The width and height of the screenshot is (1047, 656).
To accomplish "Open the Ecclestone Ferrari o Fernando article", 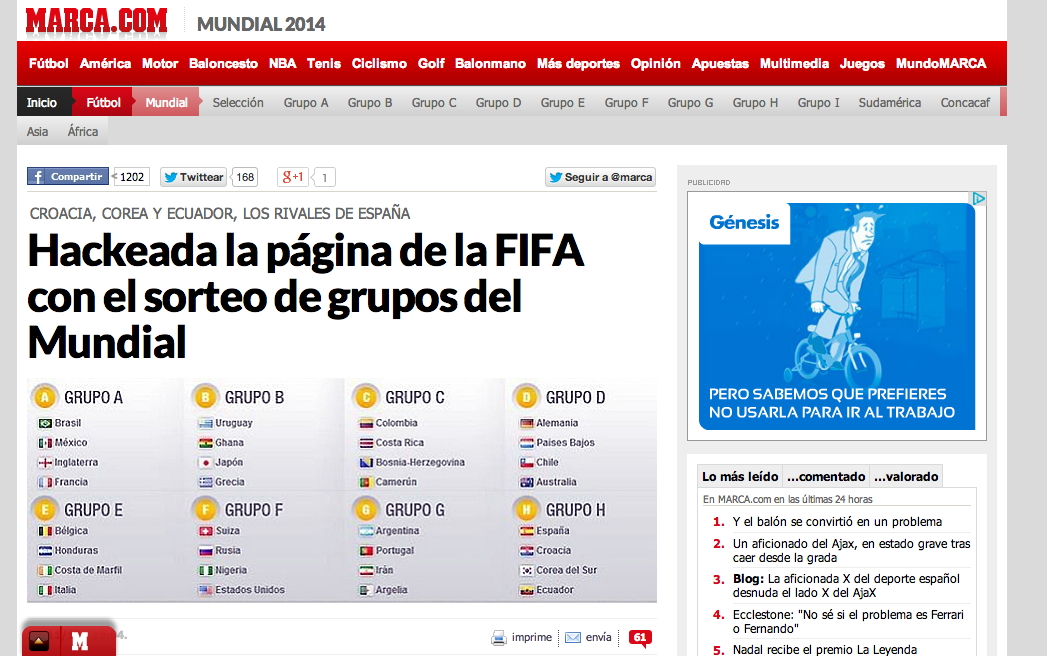I will 850,621.
